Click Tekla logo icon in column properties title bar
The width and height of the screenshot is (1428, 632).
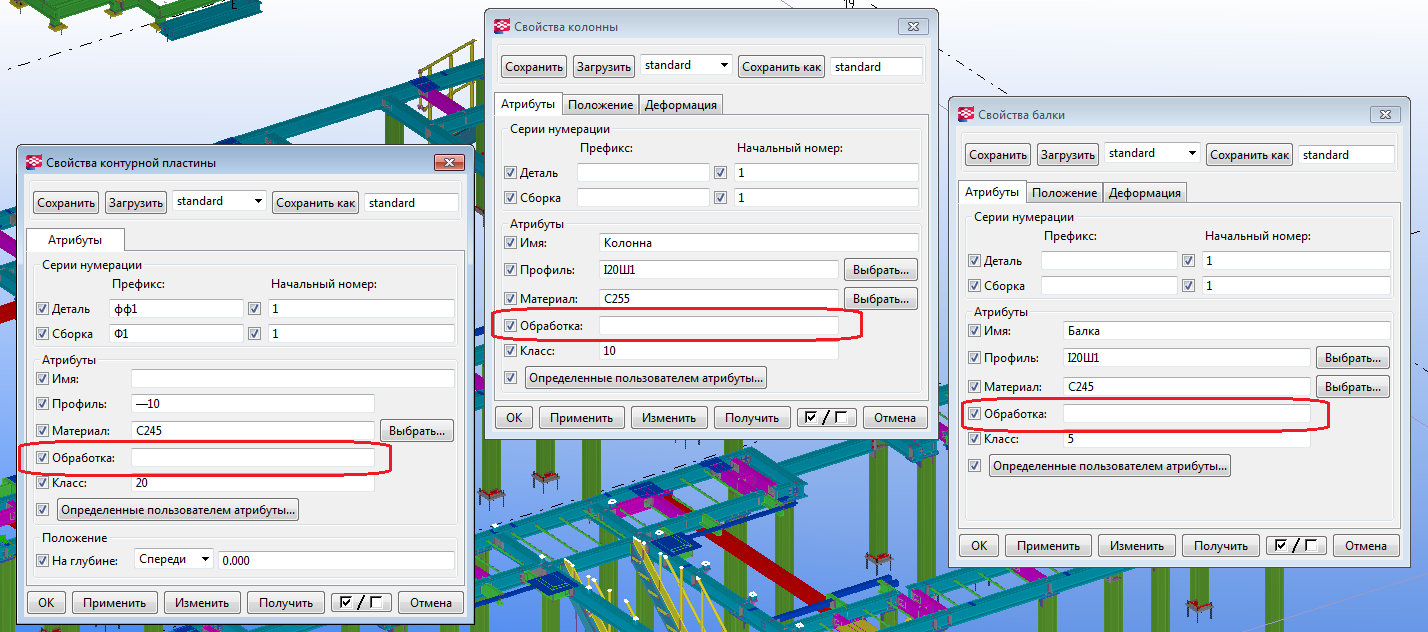pyautogui.click(x=502, y=26)
